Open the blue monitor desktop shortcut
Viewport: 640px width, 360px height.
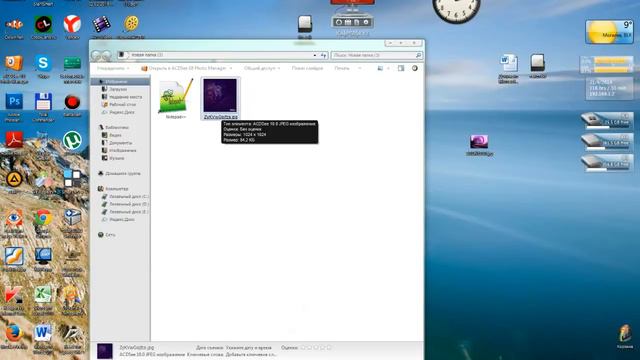(x=43, y=257)
